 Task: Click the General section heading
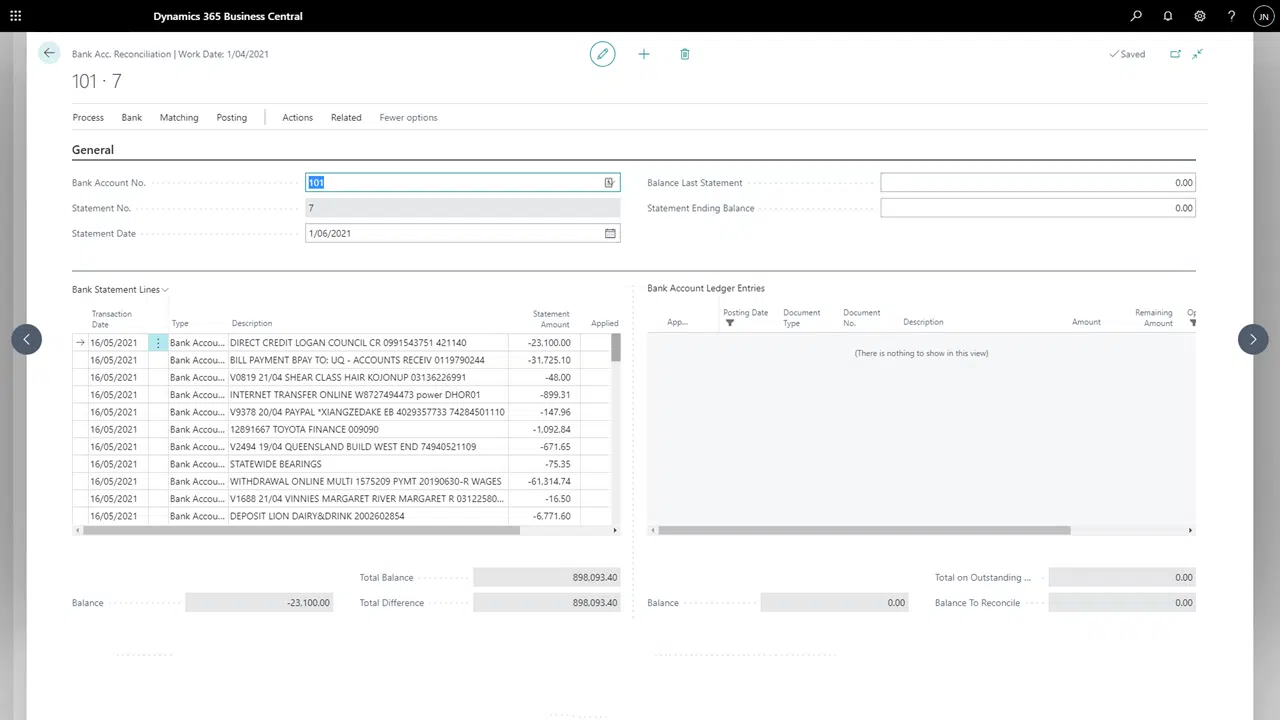(x=93, y=150)
